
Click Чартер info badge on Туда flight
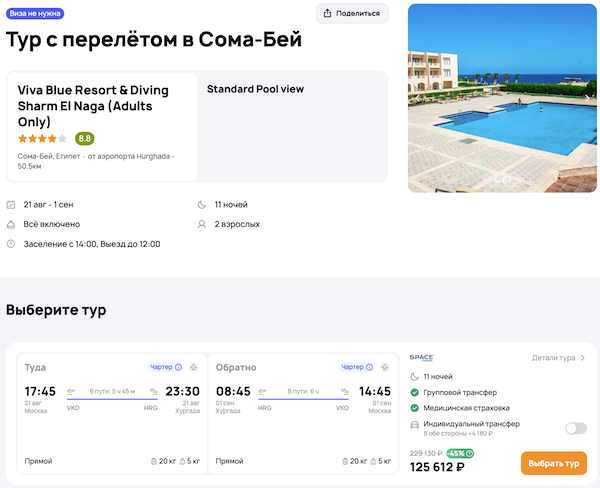tap(166, 367)
